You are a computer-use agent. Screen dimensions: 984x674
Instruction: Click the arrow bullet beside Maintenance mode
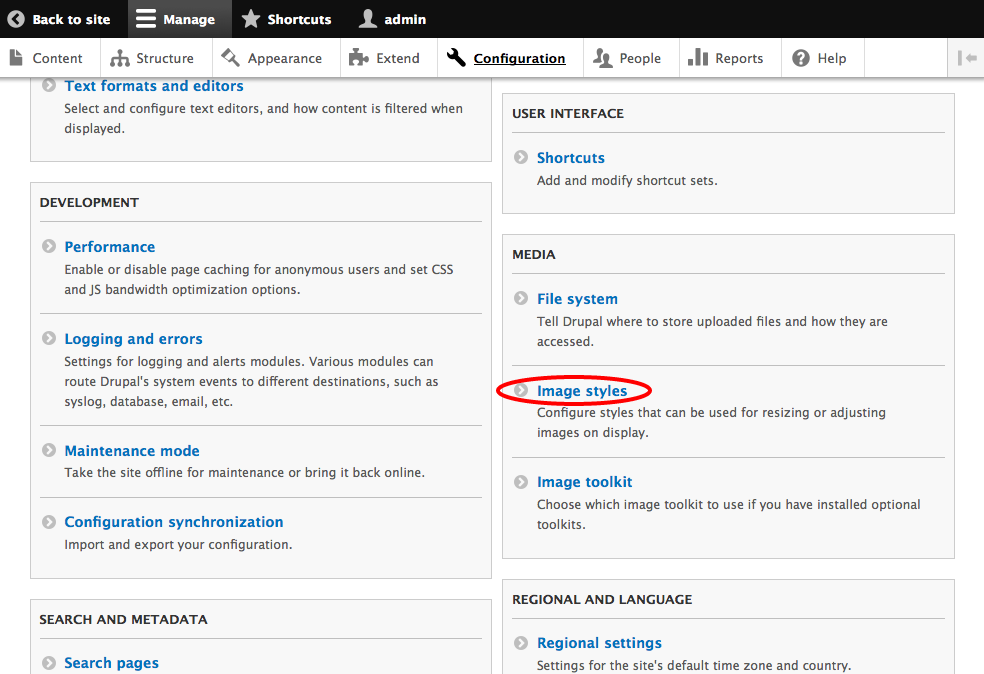pos(48,451)
